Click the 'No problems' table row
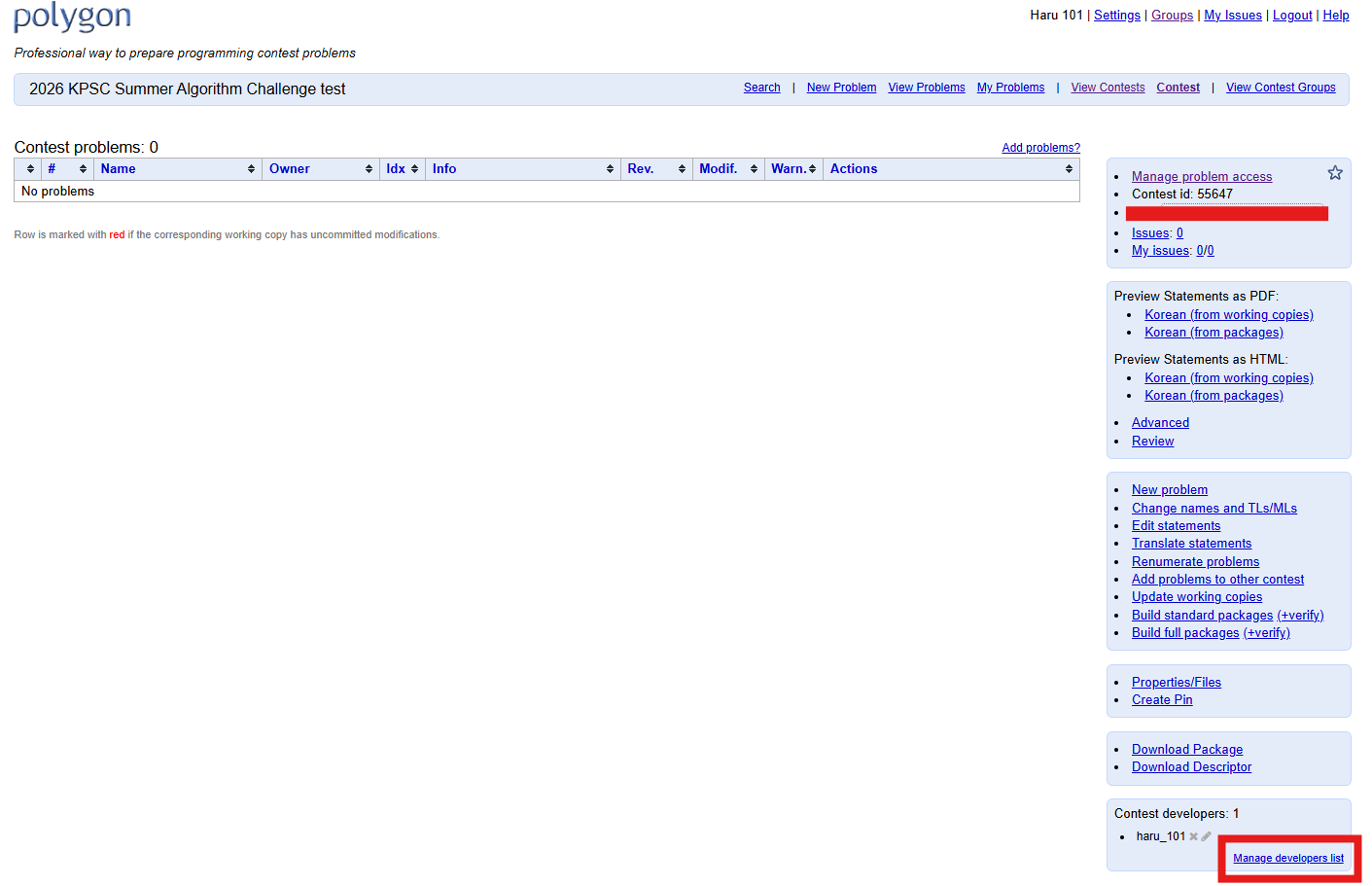 click(546, 192)
